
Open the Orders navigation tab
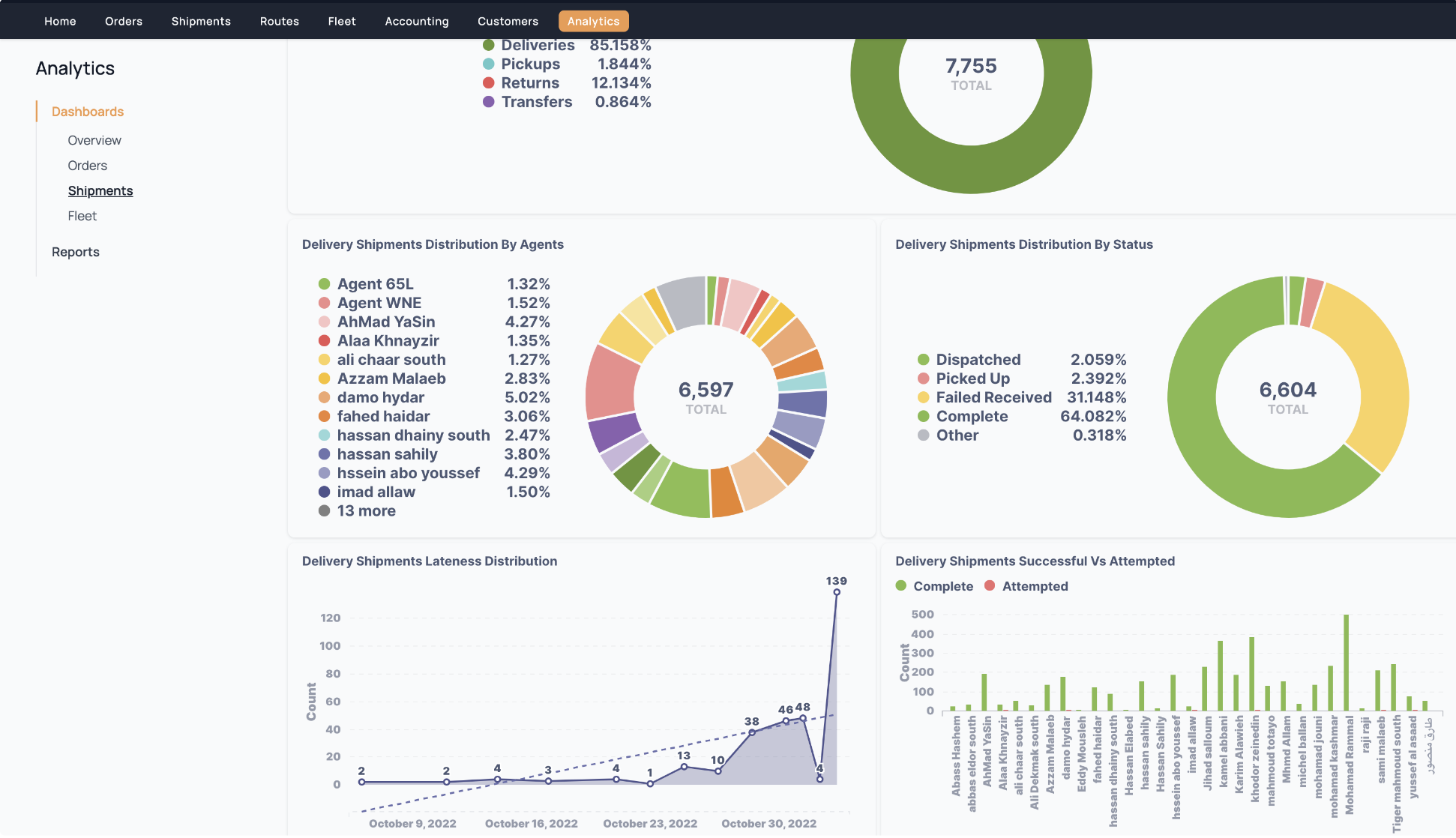click(x=124, y=21)
